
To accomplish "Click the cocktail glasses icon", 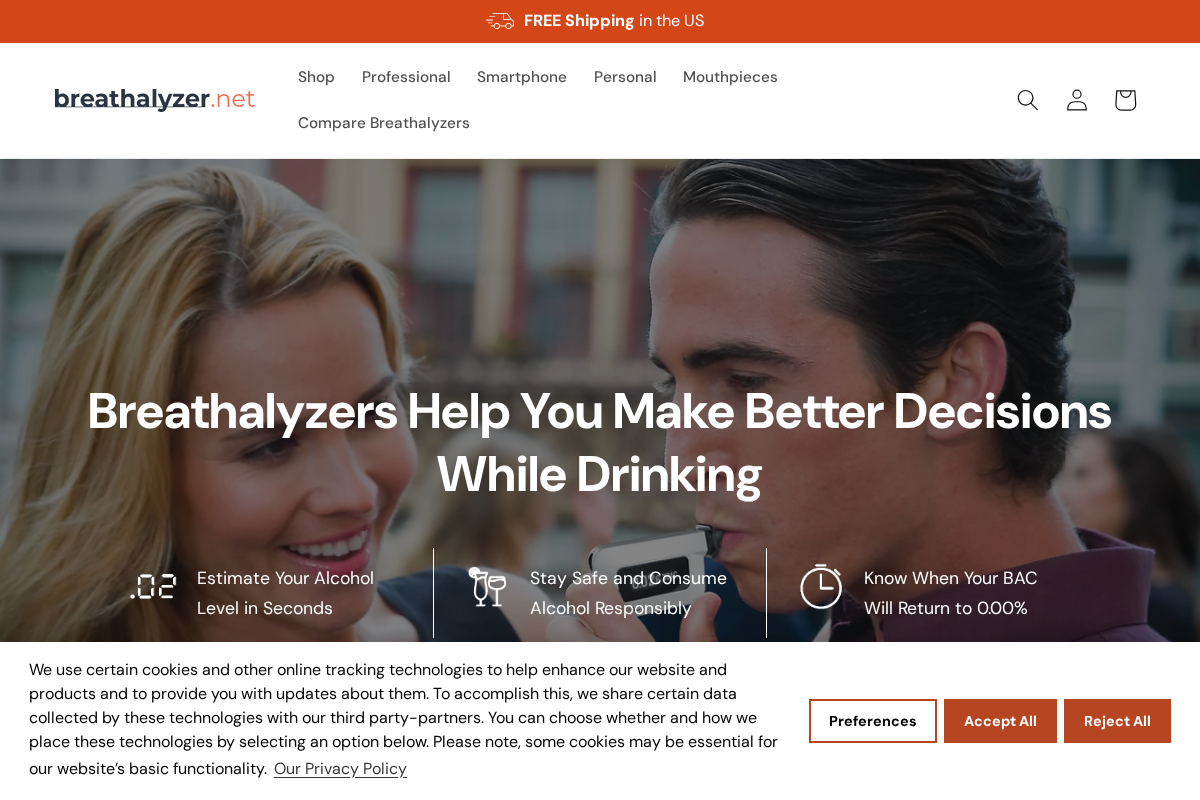I will coord(487,587).
